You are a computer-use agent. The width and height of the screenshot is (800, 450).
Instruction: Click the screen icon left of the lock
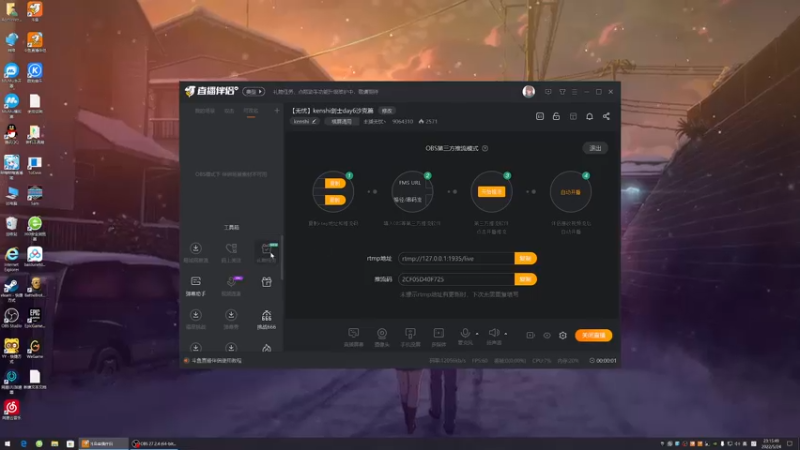point(540,116)
